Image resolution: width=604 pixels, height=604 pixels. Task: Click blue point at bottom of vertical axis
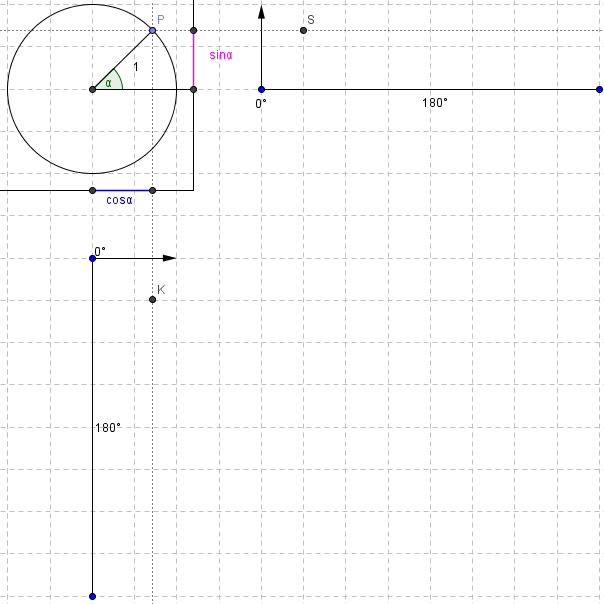coord(92,596)
